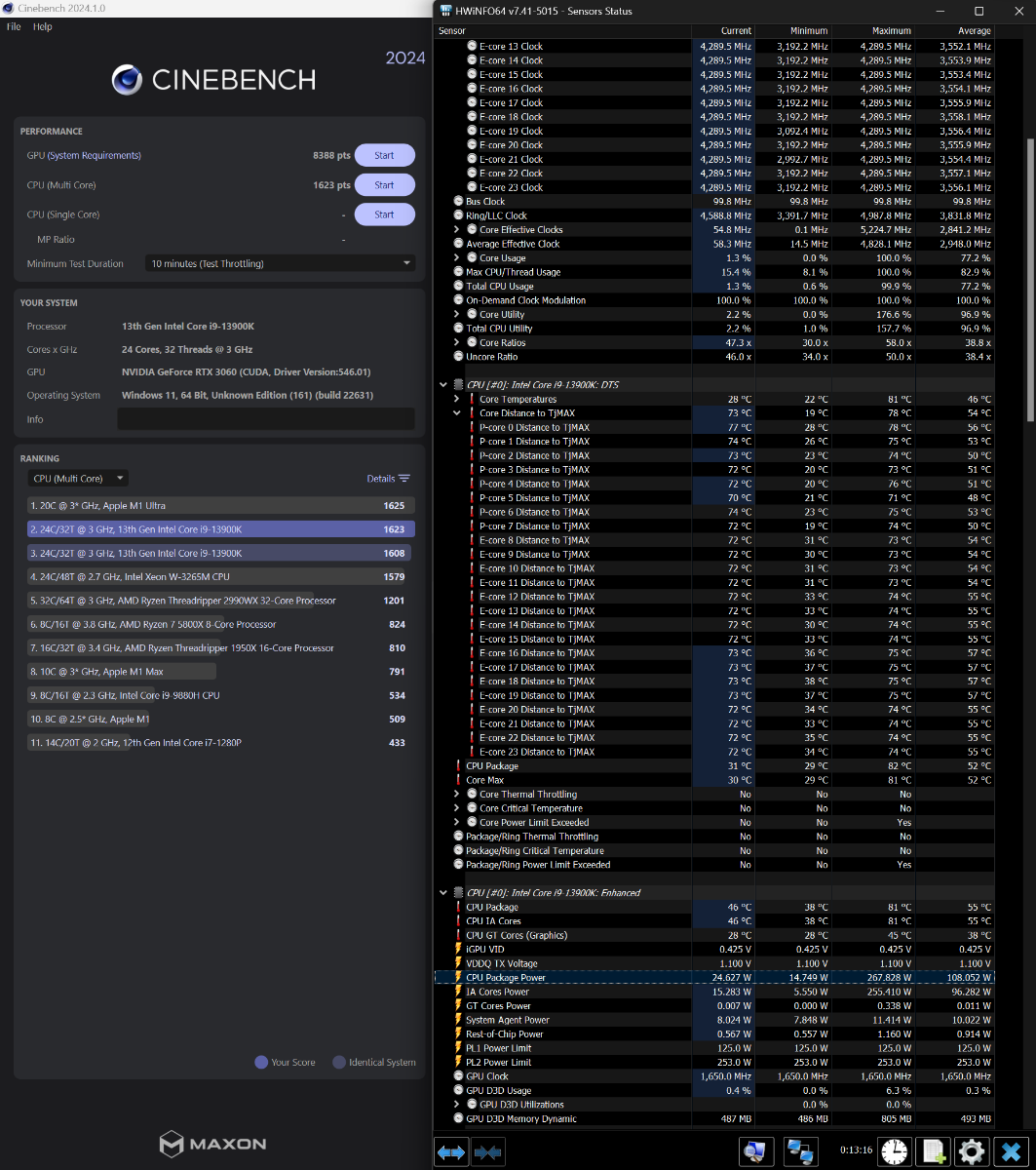Collapse the CPU DTS sensor group
This screenshot has height=1170, width=1036.
pos(443,385)
